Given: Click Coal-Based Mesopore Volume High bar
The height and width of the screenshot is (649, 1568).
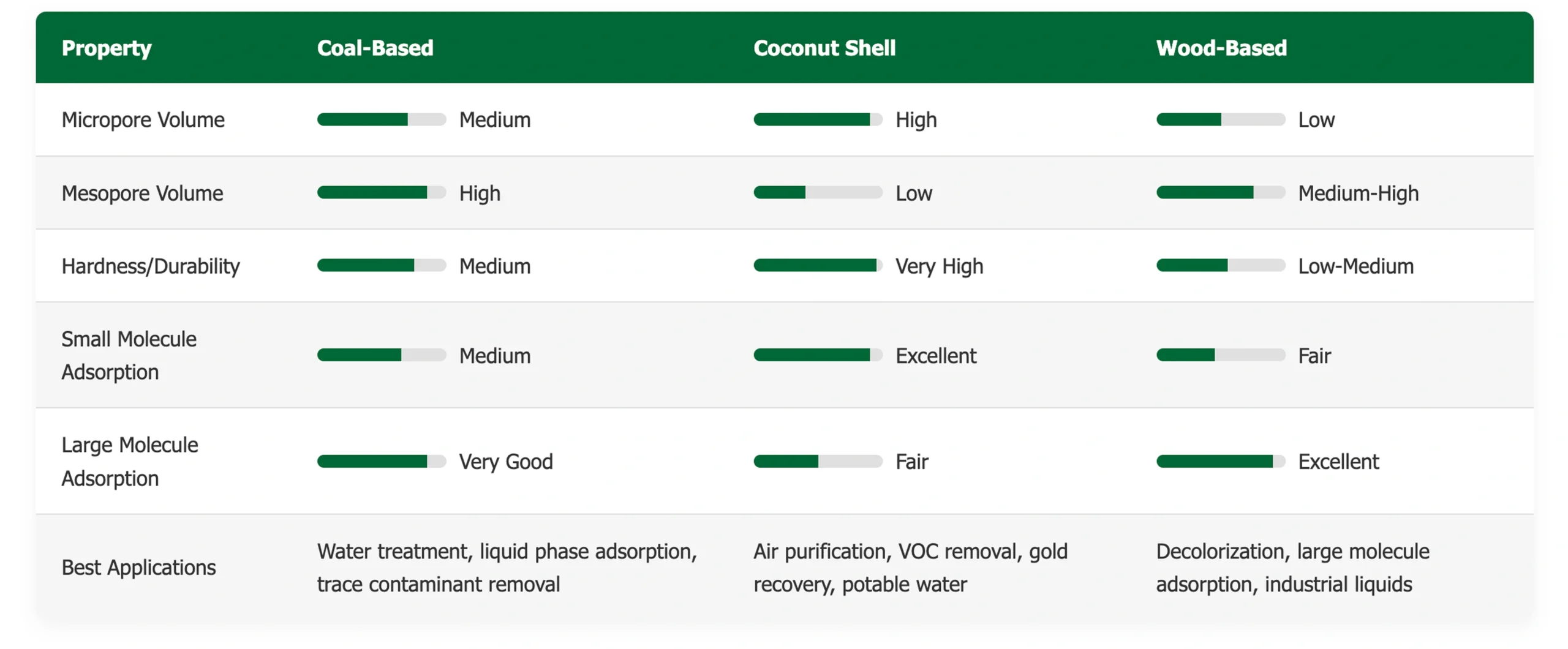Looking at the screenshot, I should point(381,193).
